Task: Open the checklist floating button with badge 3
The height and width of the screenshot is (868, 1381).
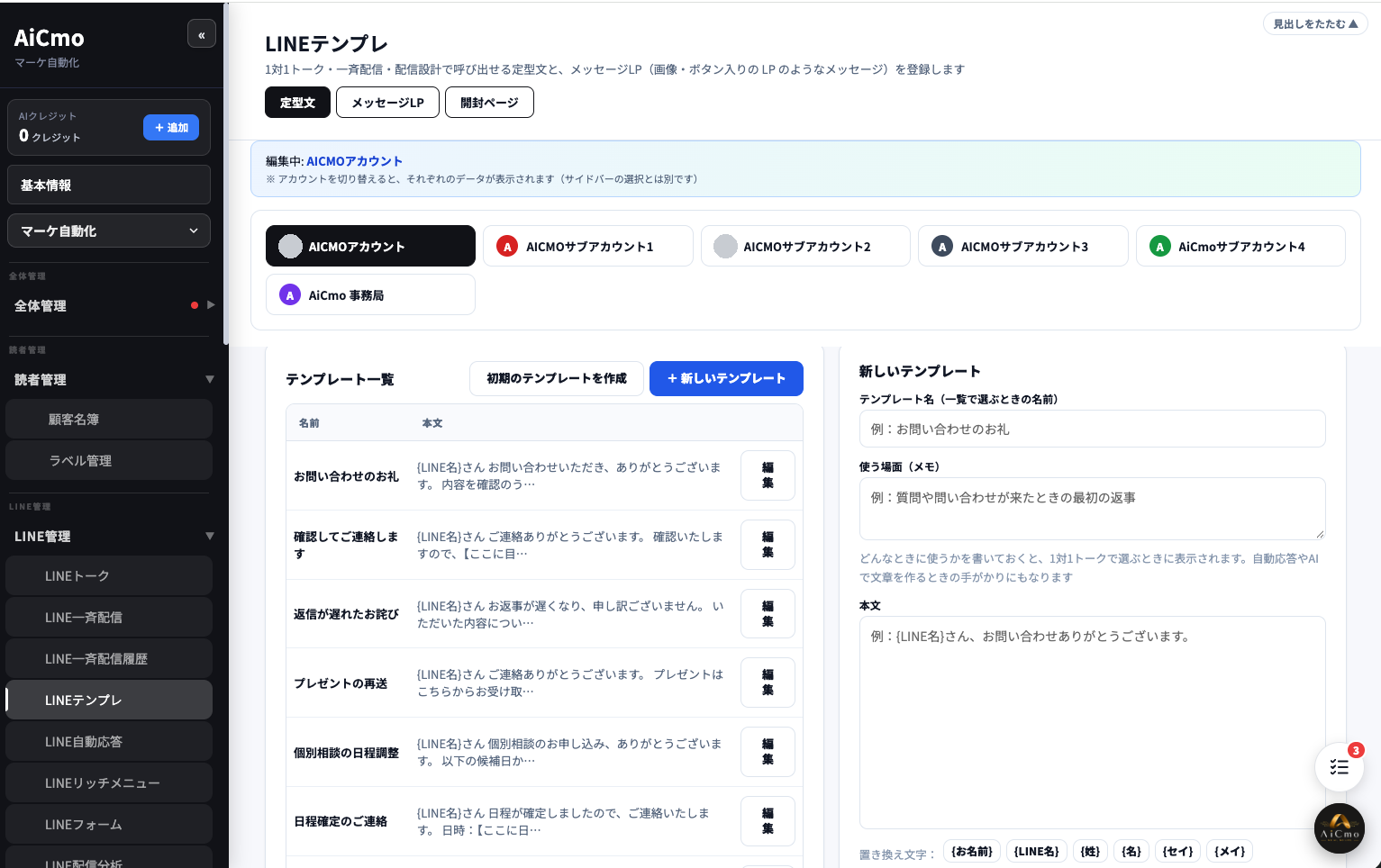Action: click(x=1340, y=767)
